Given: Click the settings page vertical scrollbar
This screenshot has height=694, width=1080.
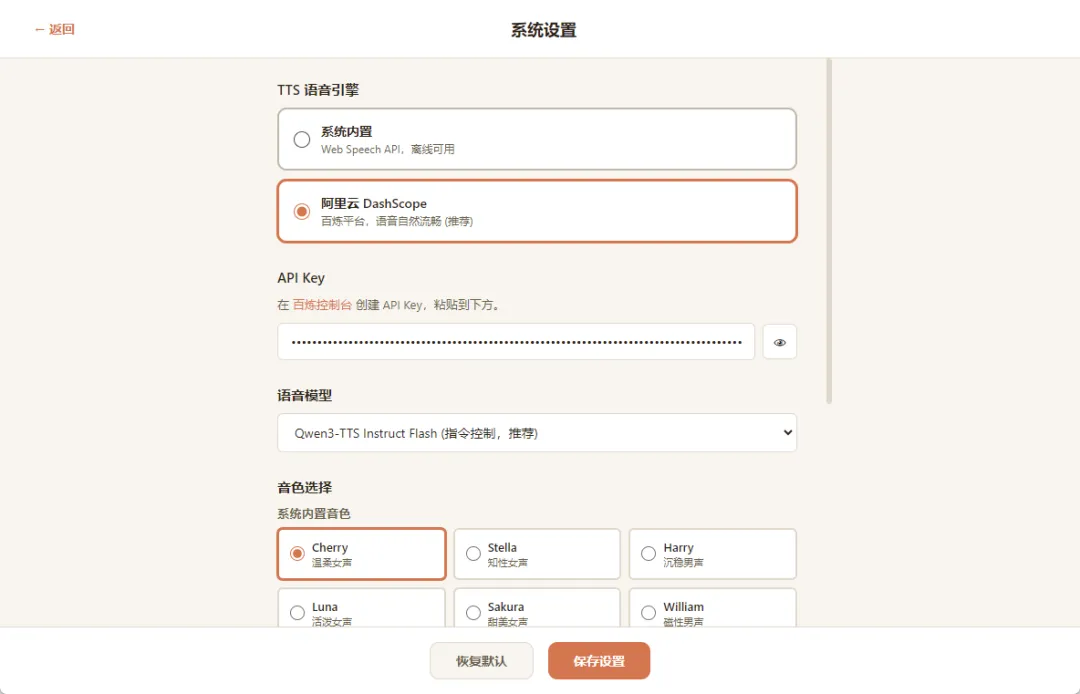Looking at the screenshot, I should [829, 231].
